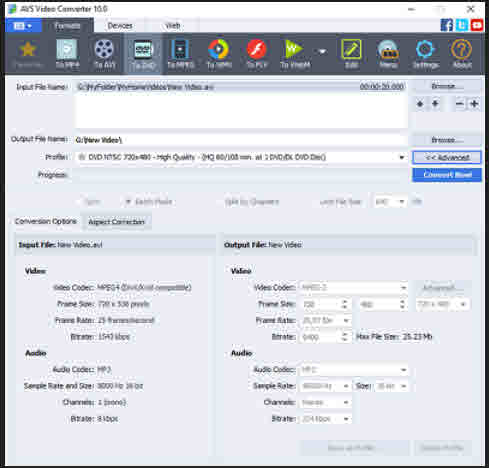
Task: Add input file with plus button
Action: click(x=474, y=104)
